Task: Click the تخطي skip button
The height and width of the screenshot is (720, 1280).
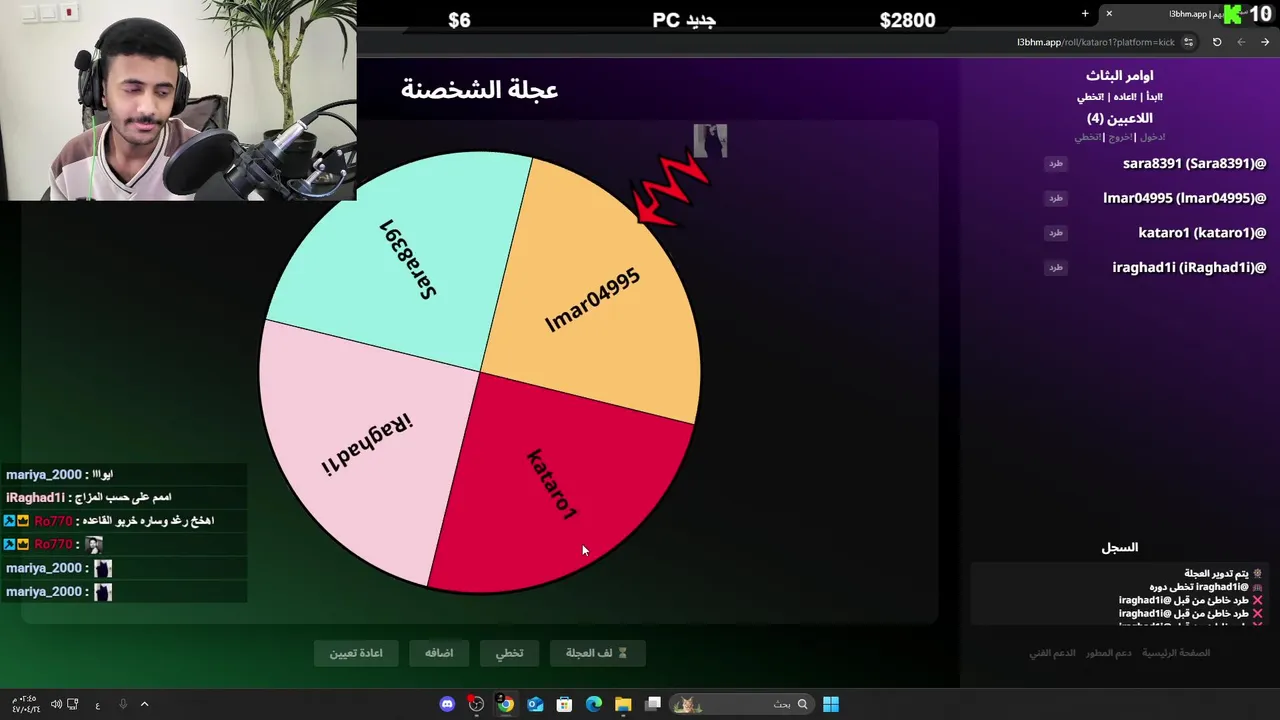Action: (x=509, y=653)
